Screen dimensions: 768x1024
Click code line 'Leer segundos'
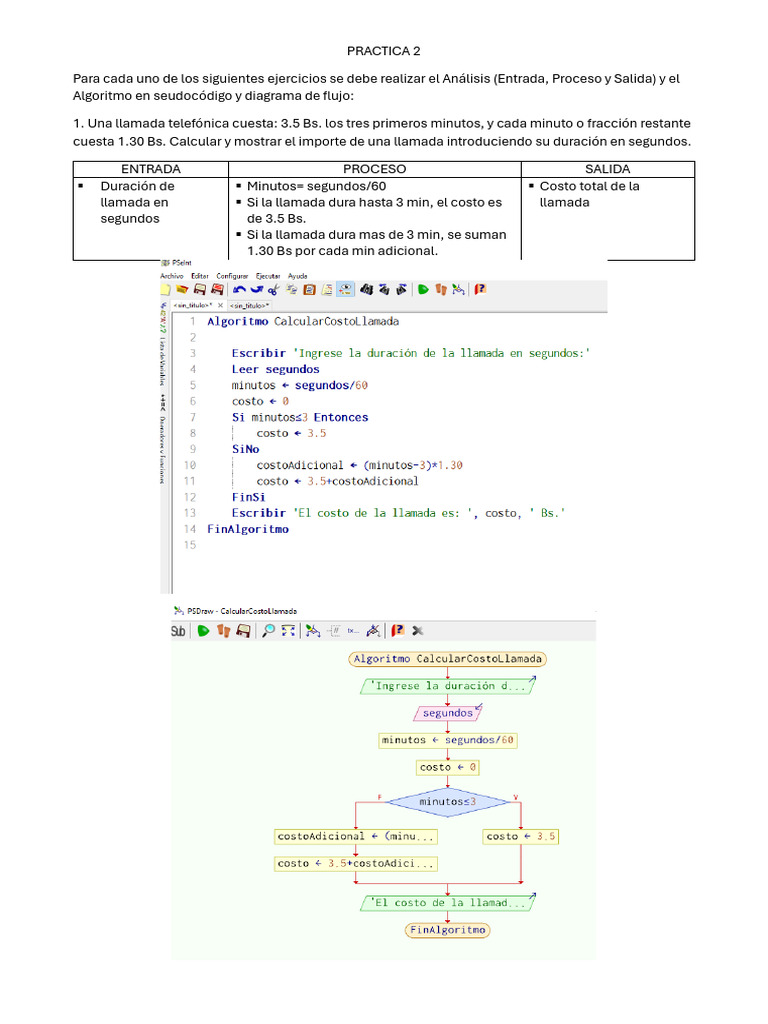point(275,369)
